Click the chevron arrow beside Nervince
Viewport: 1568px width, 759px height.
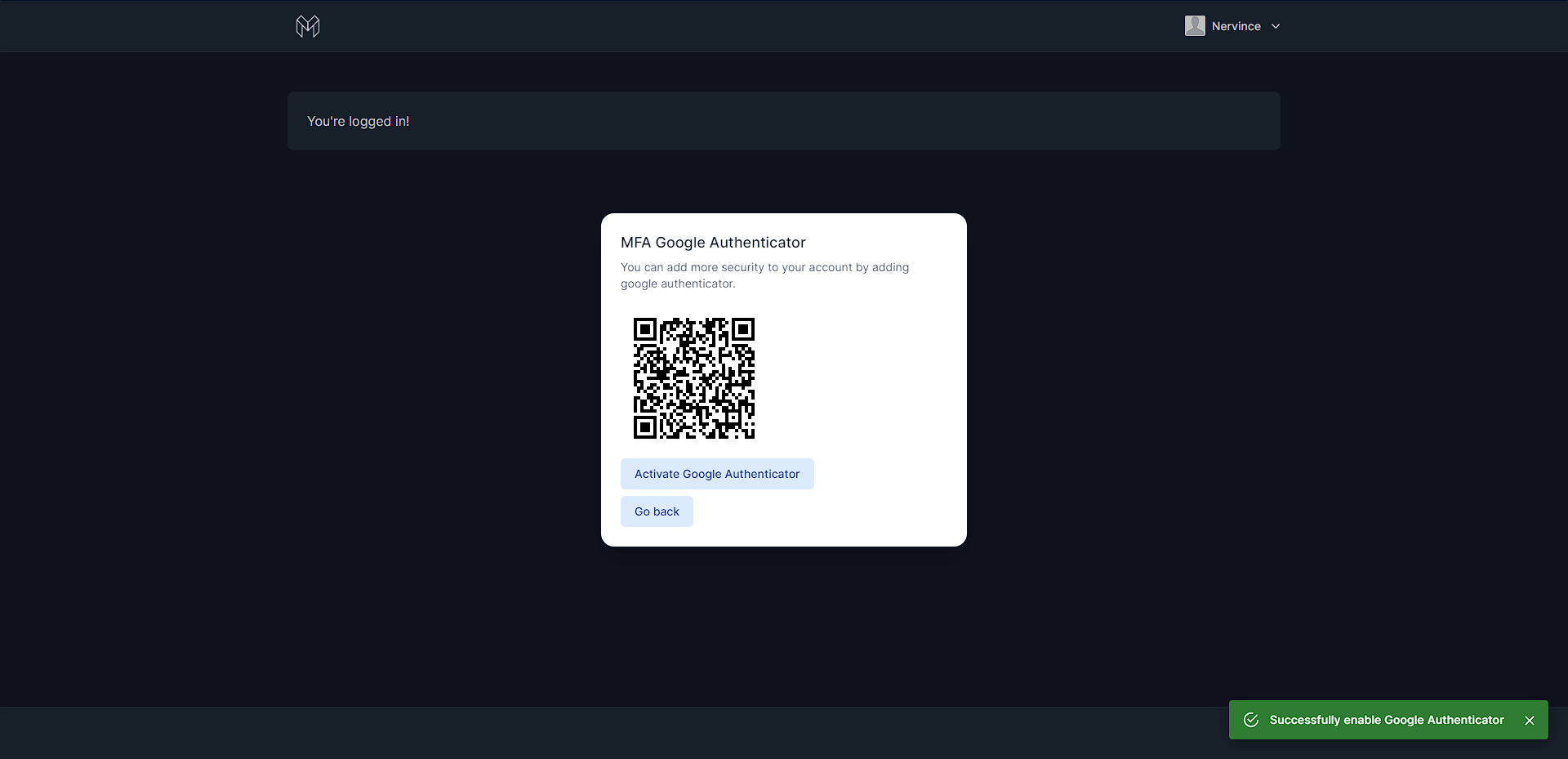click(1276, 26)
